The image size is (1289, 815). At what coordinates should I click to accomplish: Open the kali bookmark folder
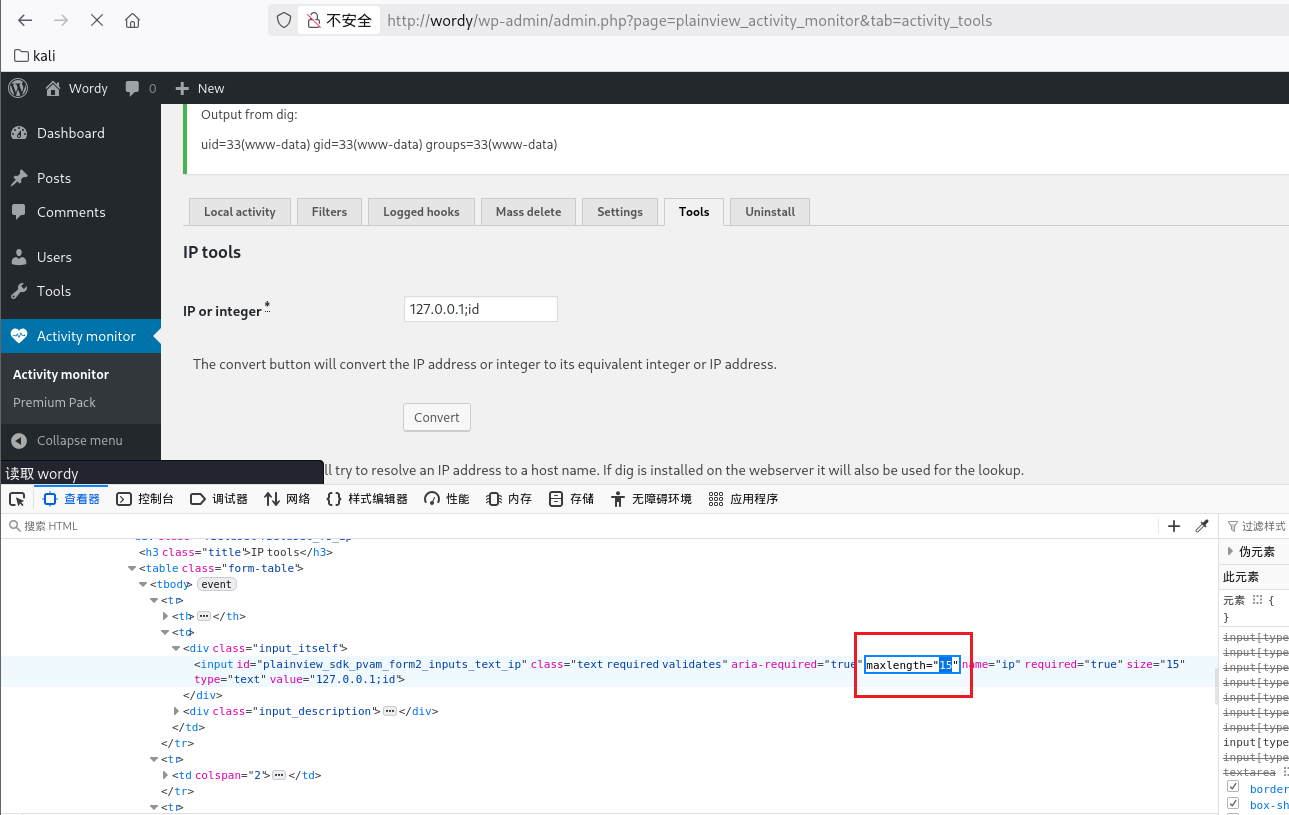point(35,56)
